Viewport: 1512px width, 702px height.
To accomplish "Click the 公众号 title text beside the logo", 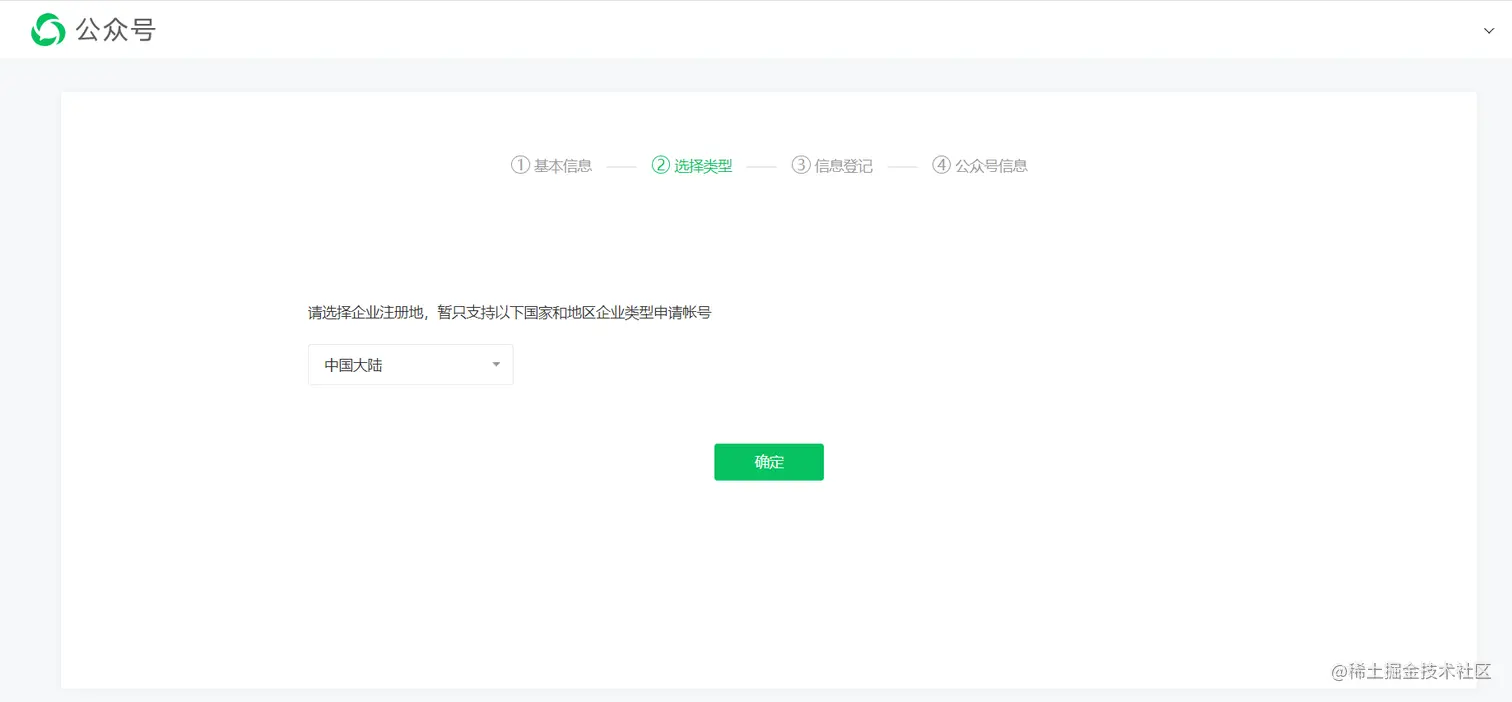I will click(116, 30).
